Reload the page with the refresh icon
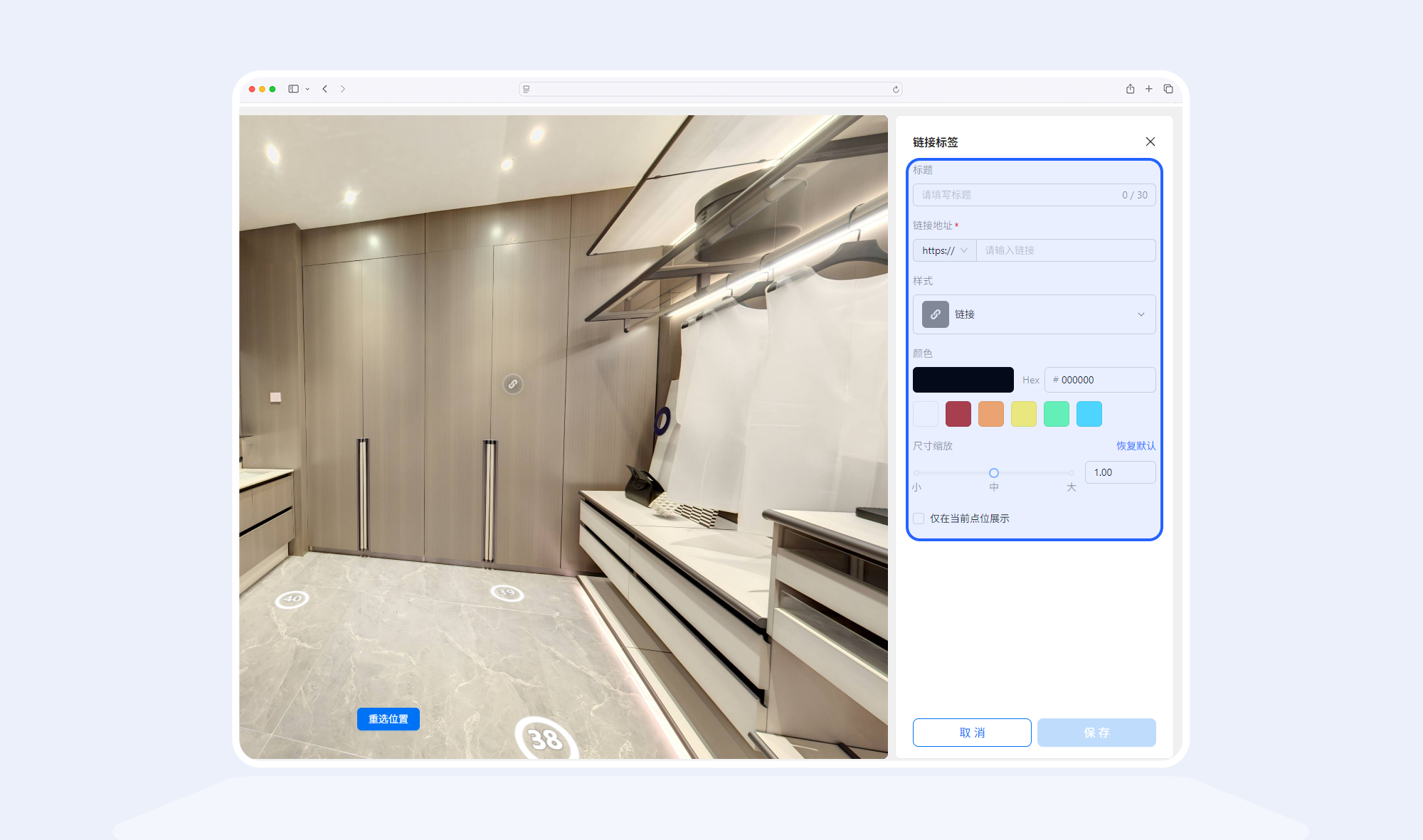 click(x=896, y=89)
